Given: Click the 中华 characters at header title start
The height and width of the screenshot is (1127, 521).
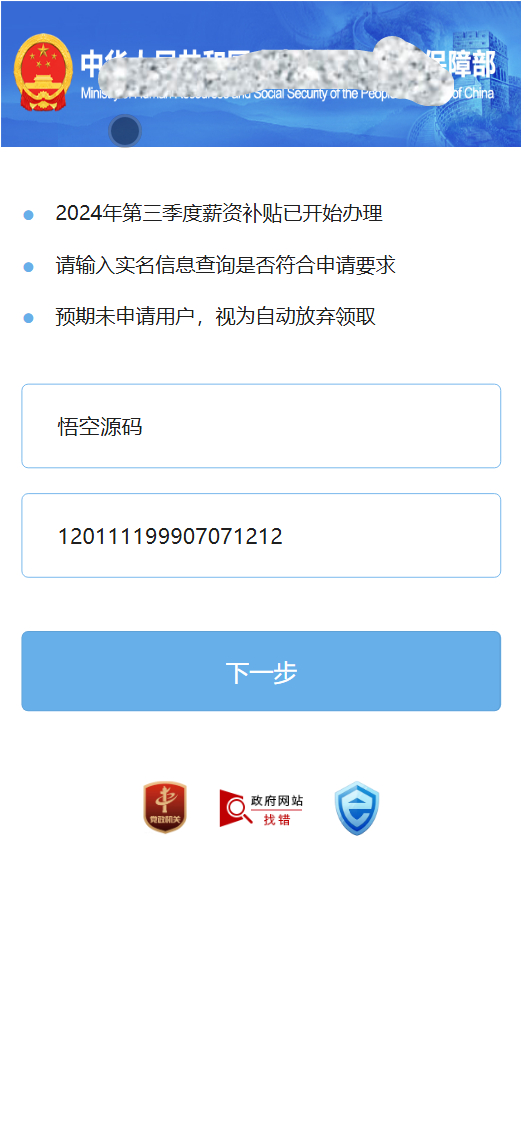Looking at the screenshot, I should tap(97, 65).
